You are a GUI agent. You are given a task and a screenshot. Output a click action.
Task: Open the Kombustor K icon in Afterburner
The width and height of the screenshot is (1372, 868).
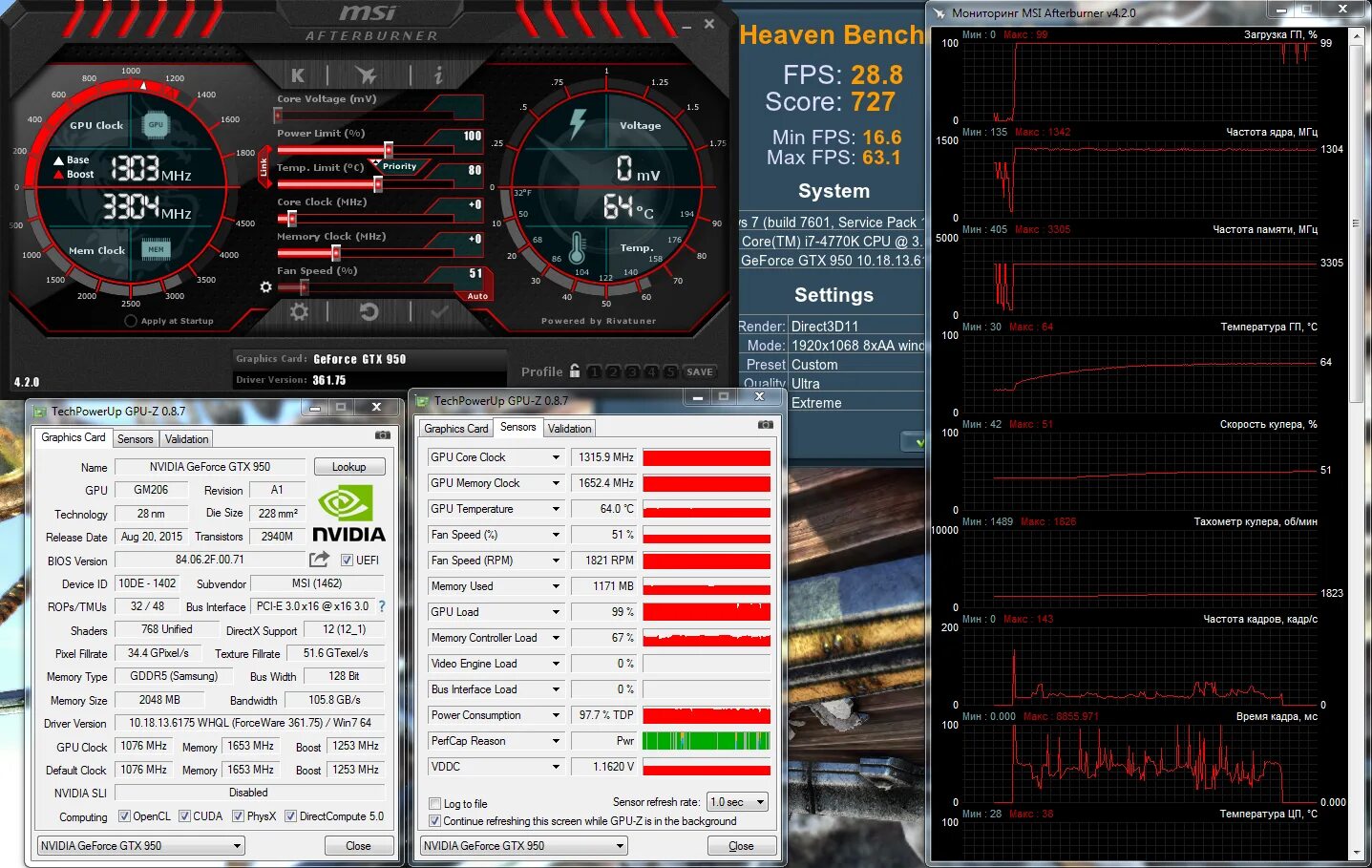[x=298, y=74]
